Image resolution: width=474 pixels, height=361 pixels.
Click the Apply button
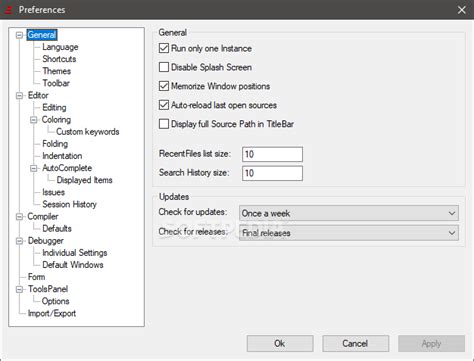[431, 343]
